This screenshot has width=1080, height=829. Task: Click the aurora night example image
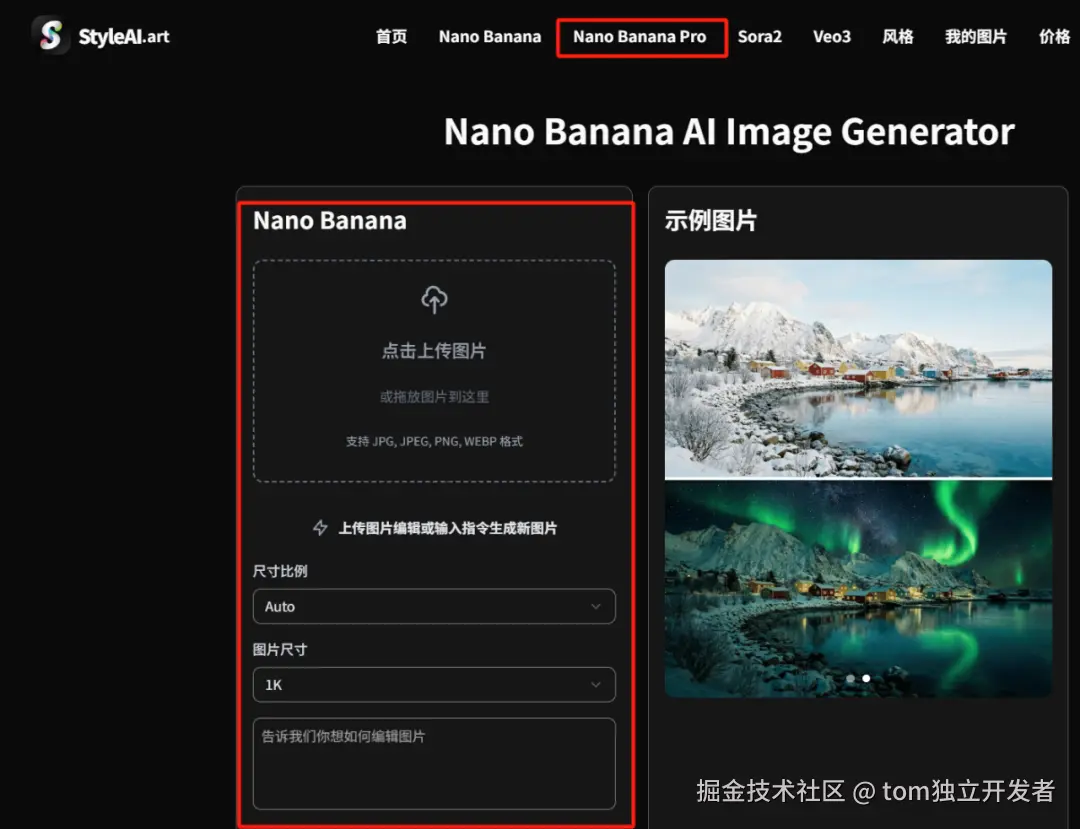point(858,589)
